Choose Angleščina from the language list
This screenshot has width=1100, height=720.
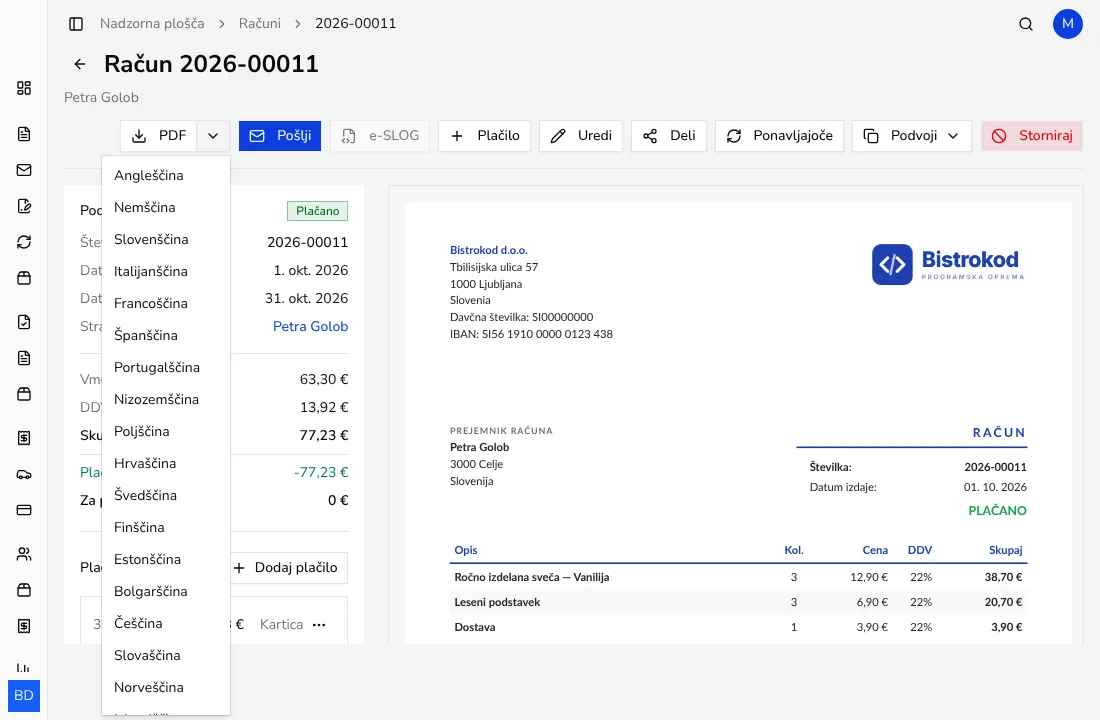(166, 175)
